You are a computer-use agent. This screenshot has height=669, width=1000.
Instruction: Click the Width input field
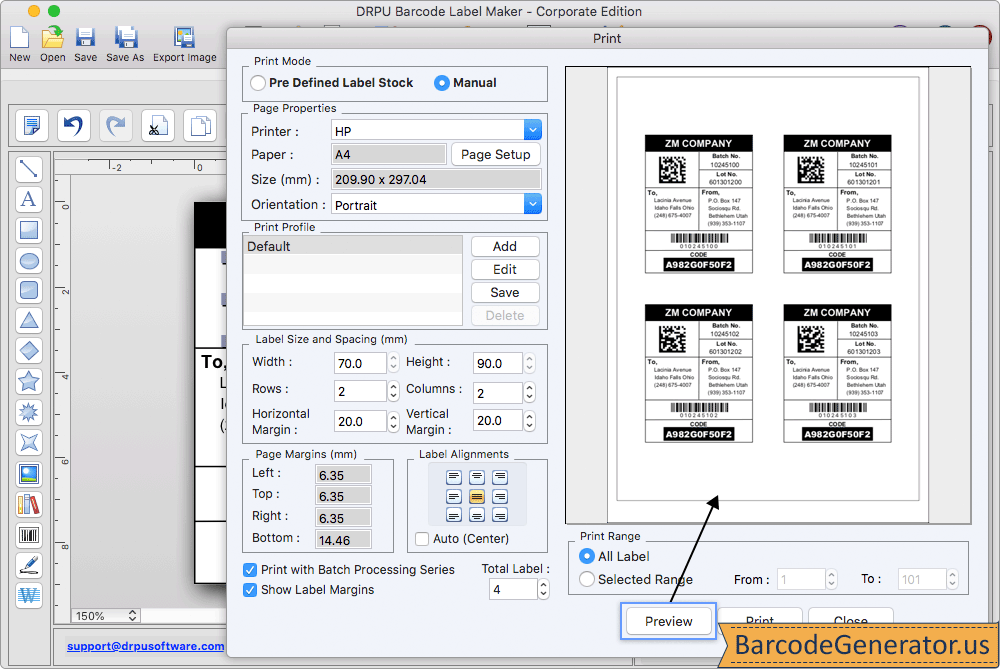coord(360,363)
